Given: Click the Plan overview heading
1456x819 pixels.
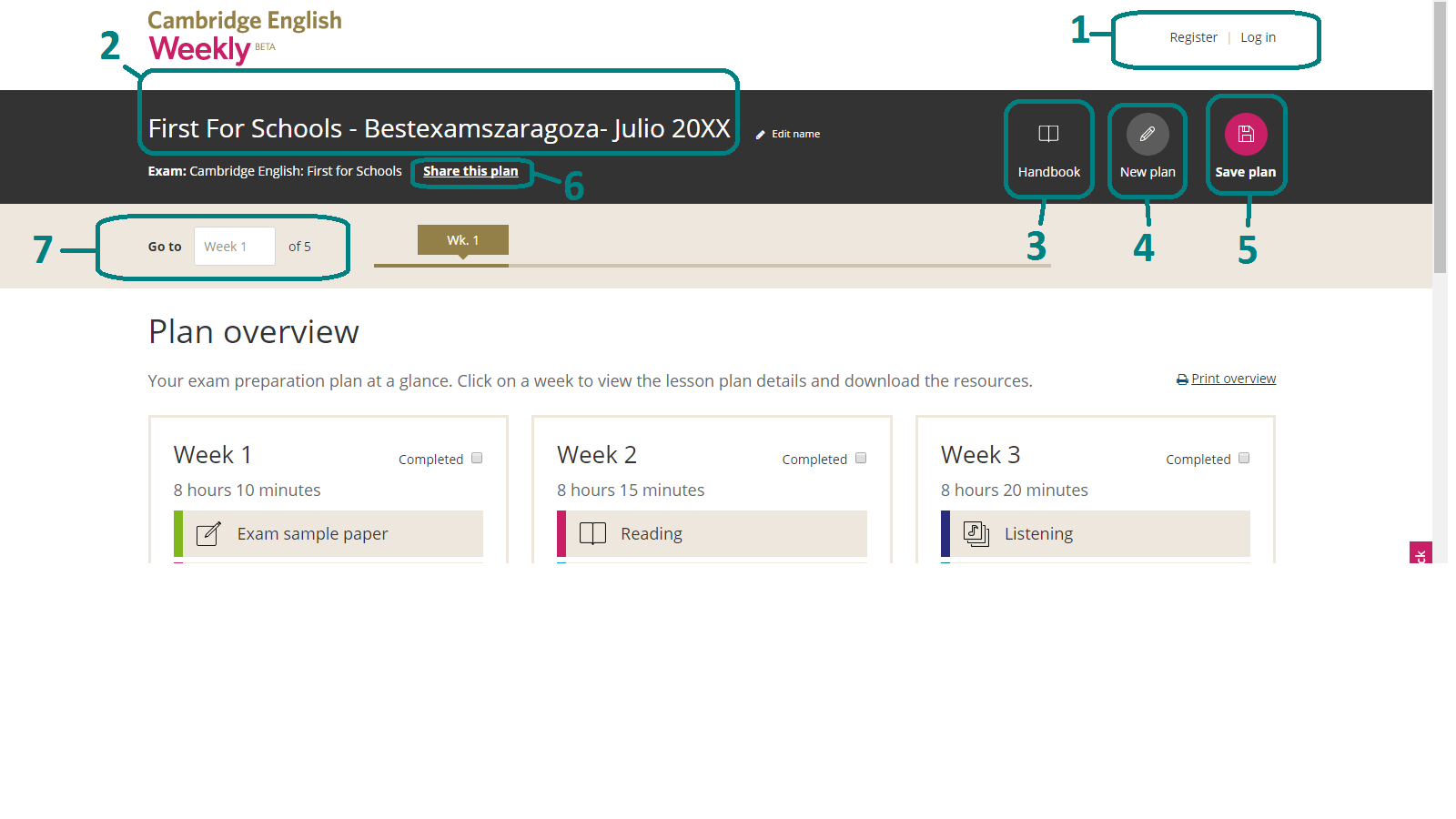Looking at the screenshot, I should point(254,332).
